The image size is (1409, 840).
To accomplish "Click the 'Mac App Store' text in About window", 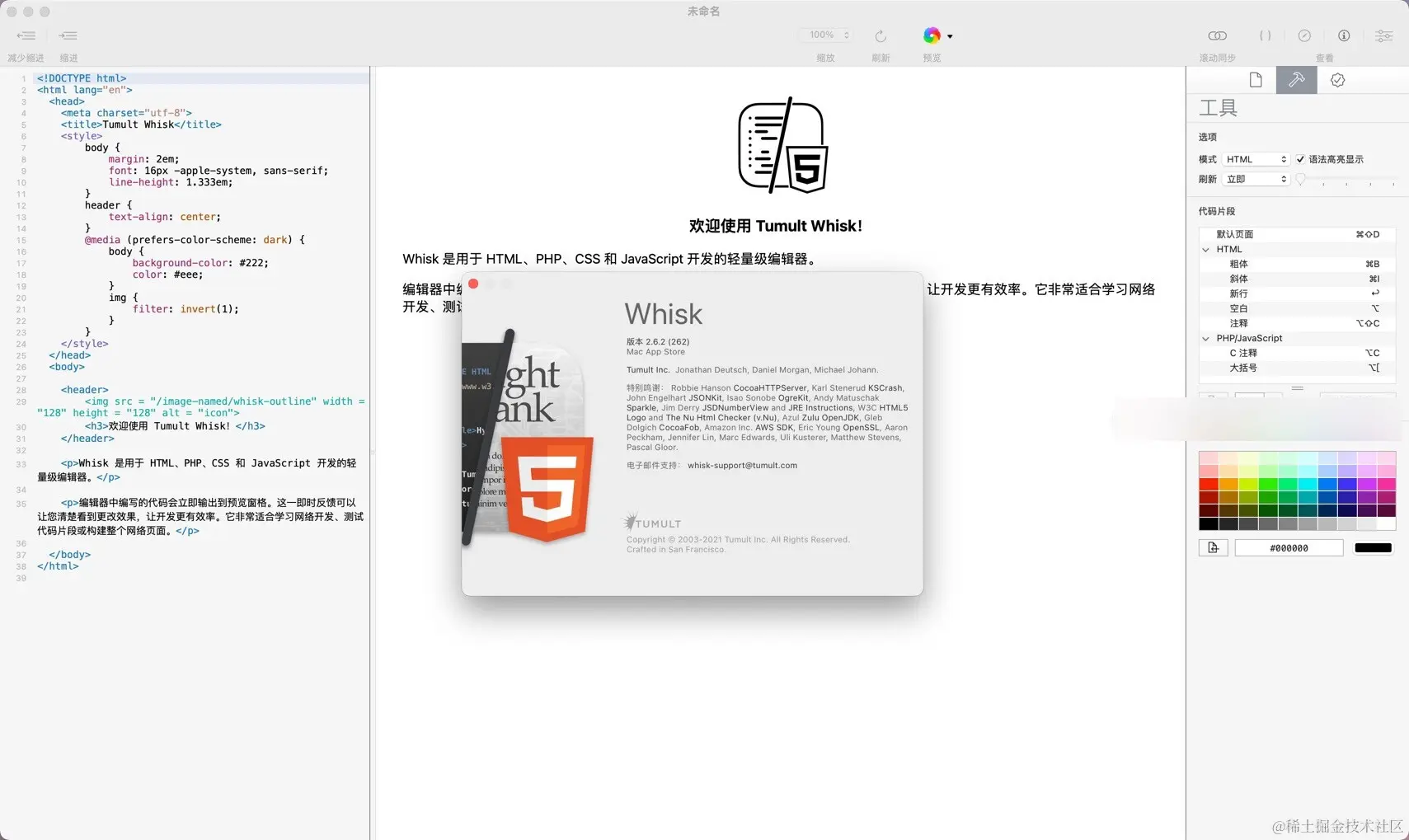I will 655,352.
